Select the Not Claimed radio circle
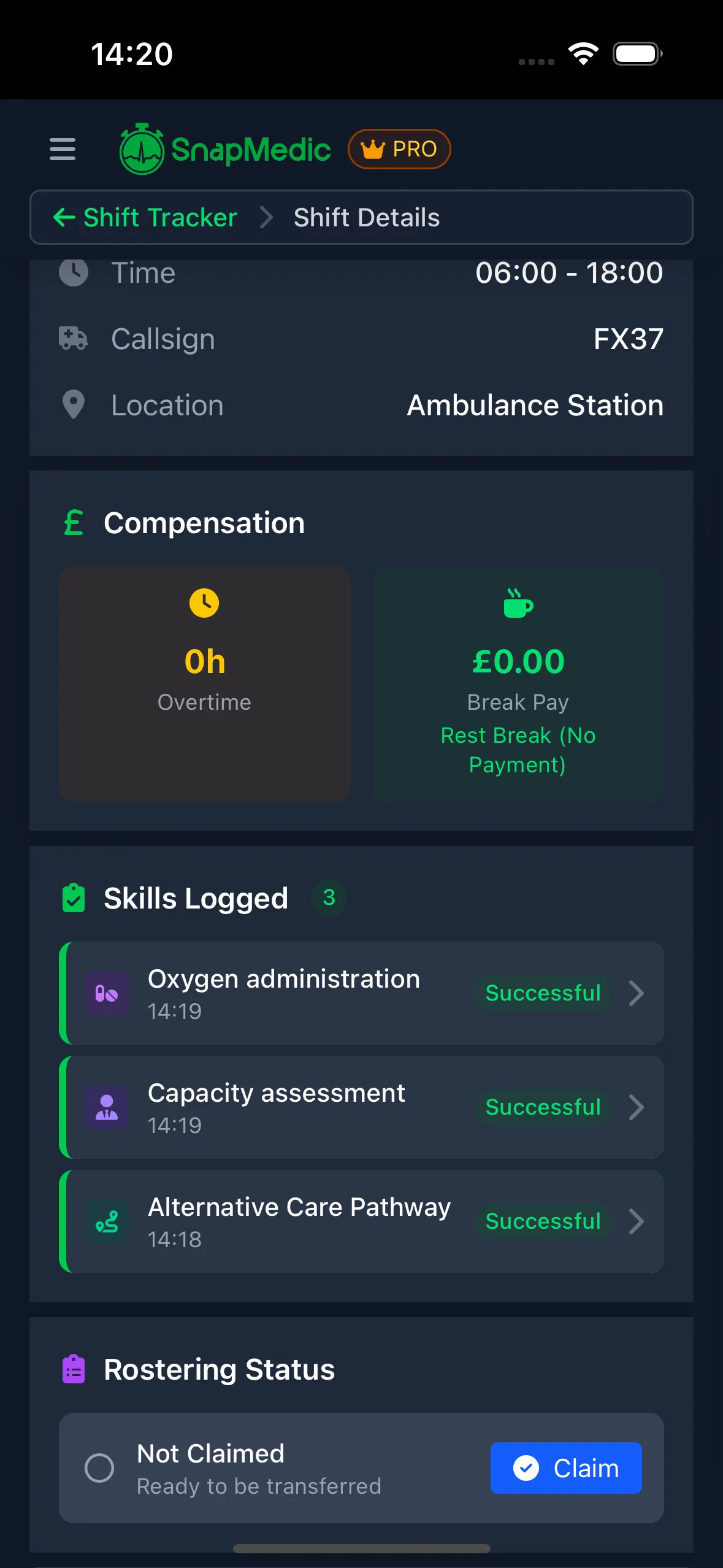 101,1469
